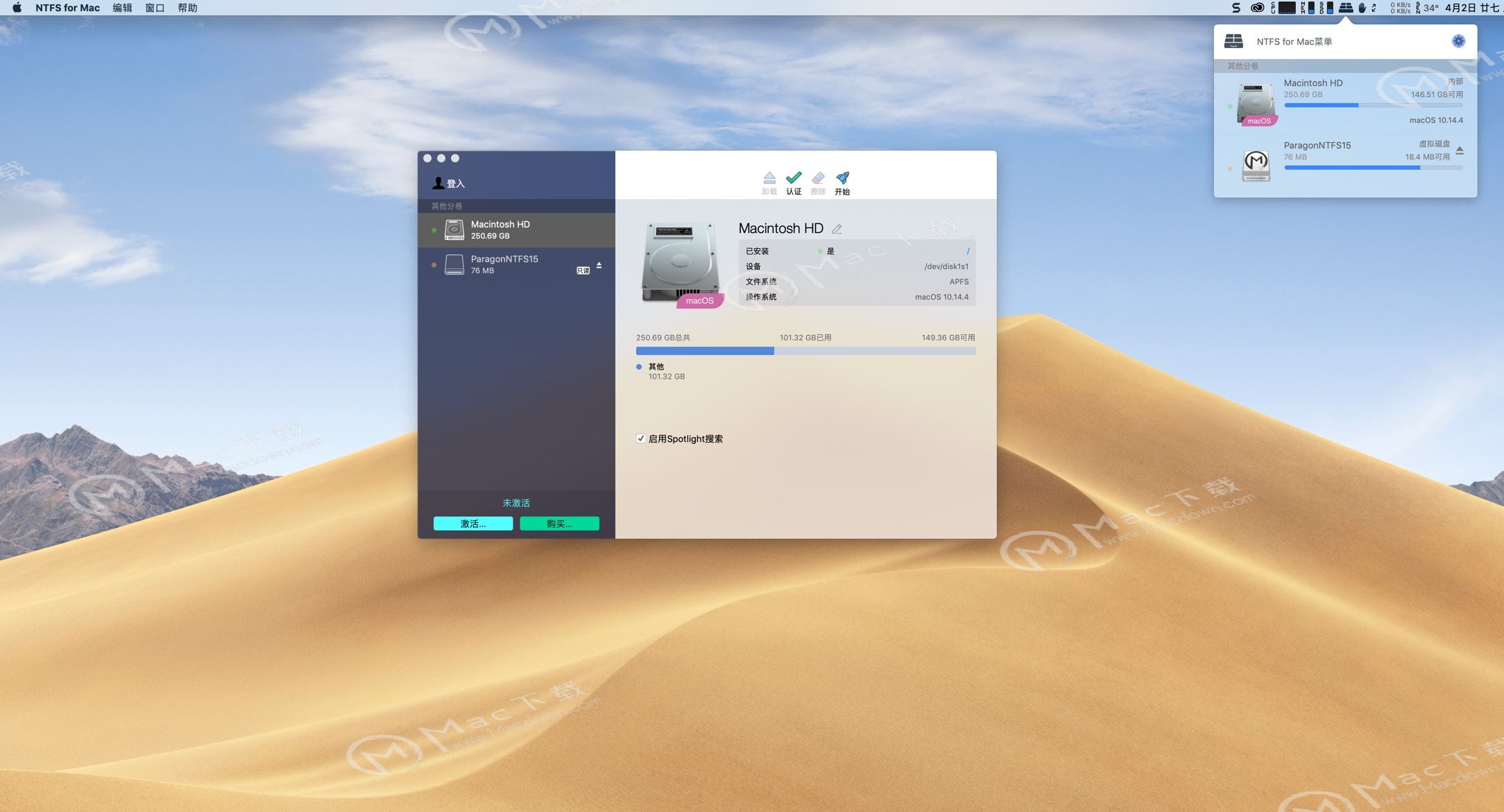Click ParagonNTFS15 disk icon in menu popup
The height and width of the screenshot is (812, 1504).
pos(1256,166)
